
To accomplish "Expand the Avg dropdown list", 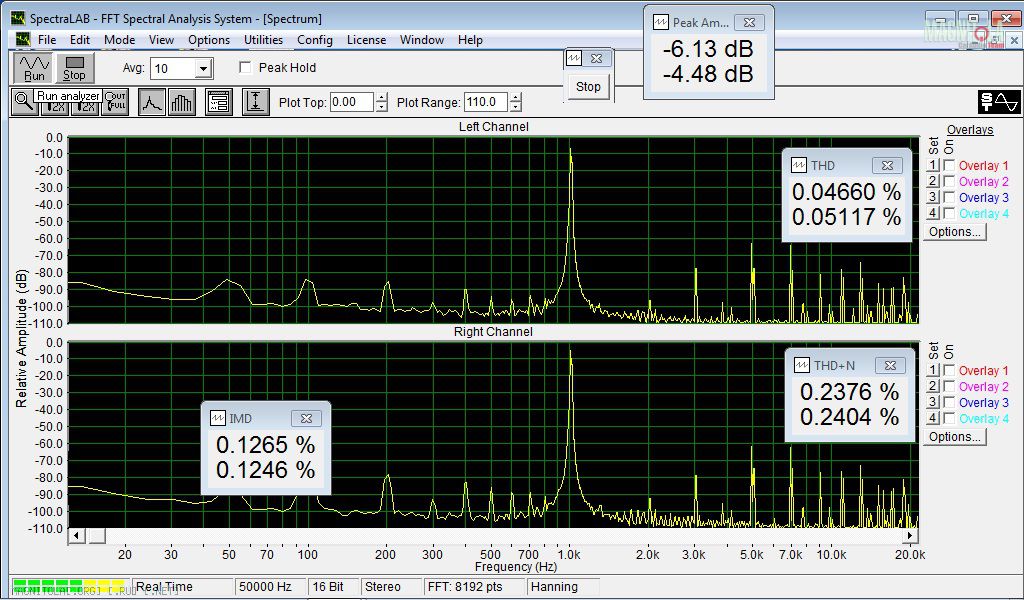I will pos(204,69).
